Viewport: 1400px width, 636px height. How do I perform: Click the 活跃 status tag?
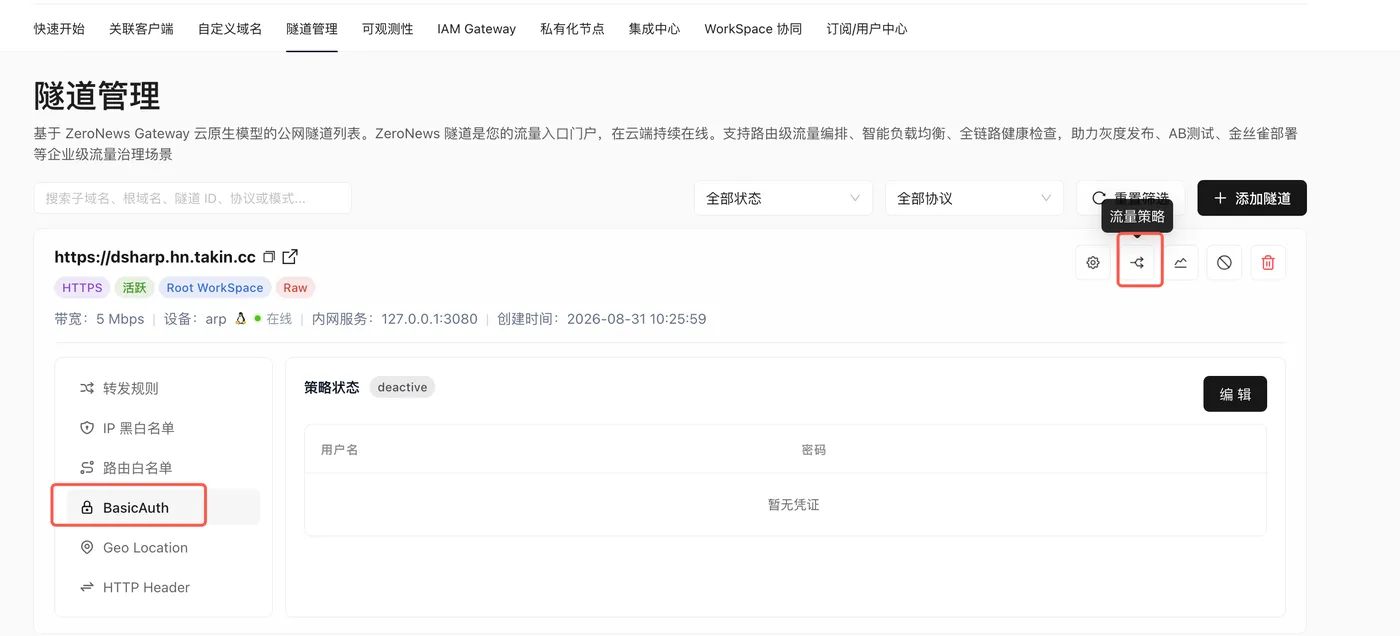(134, 288)
